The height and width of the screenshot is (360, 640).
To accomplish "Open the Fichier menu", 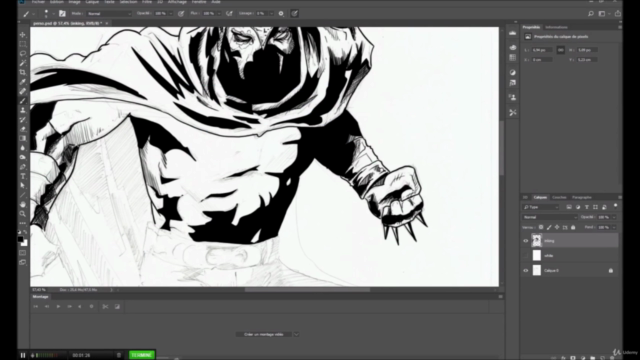I will coord(38,2).
